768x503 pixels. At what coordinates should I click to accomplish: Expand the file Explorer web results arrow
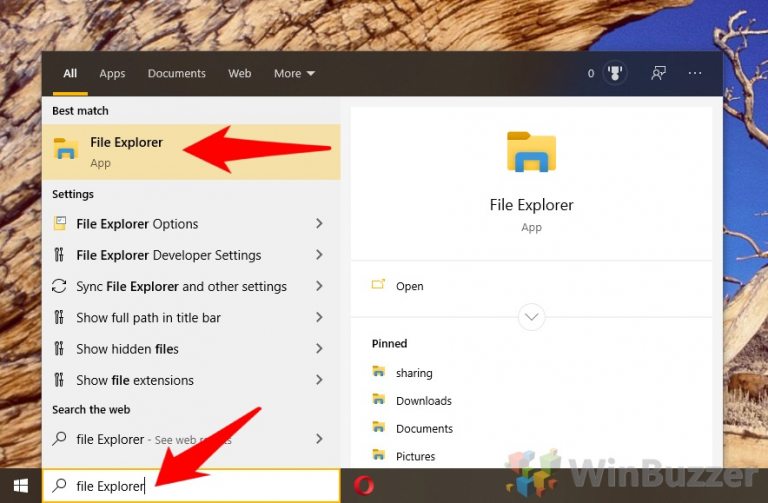click(x=319, y=439)
